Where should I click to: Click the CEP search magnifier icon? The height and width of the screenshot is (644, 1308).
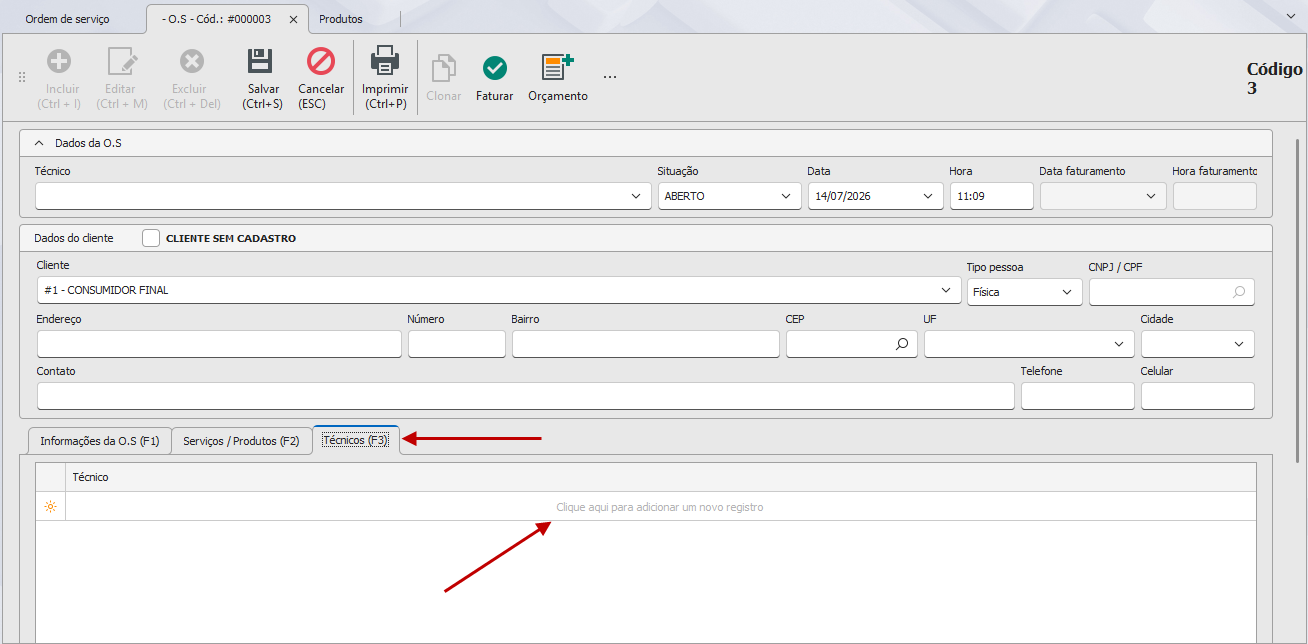pos(902,344)
